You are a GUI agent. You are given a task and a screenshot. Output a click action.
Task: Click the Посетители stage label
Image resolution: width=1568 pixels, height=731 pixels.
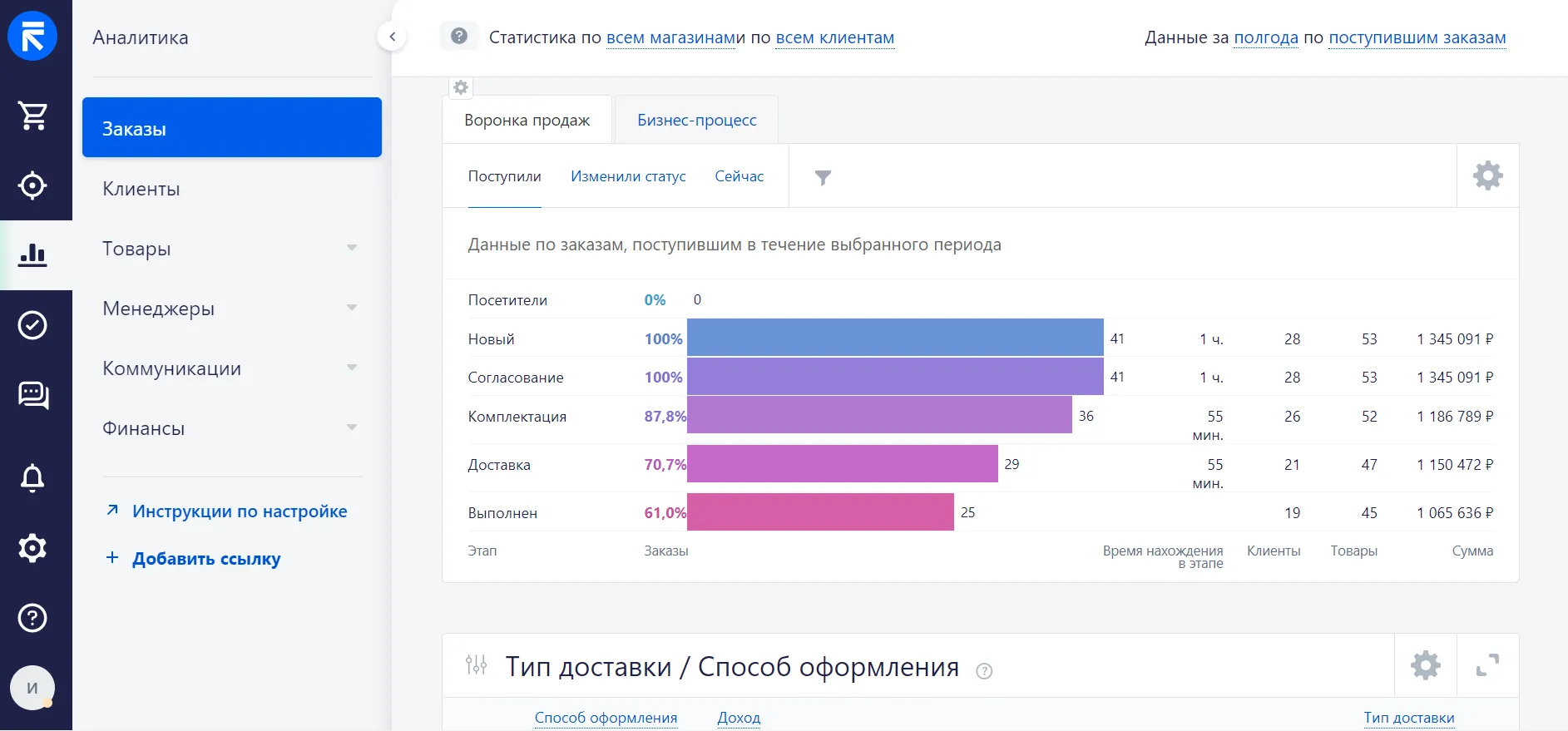click(x=507, y=300)
